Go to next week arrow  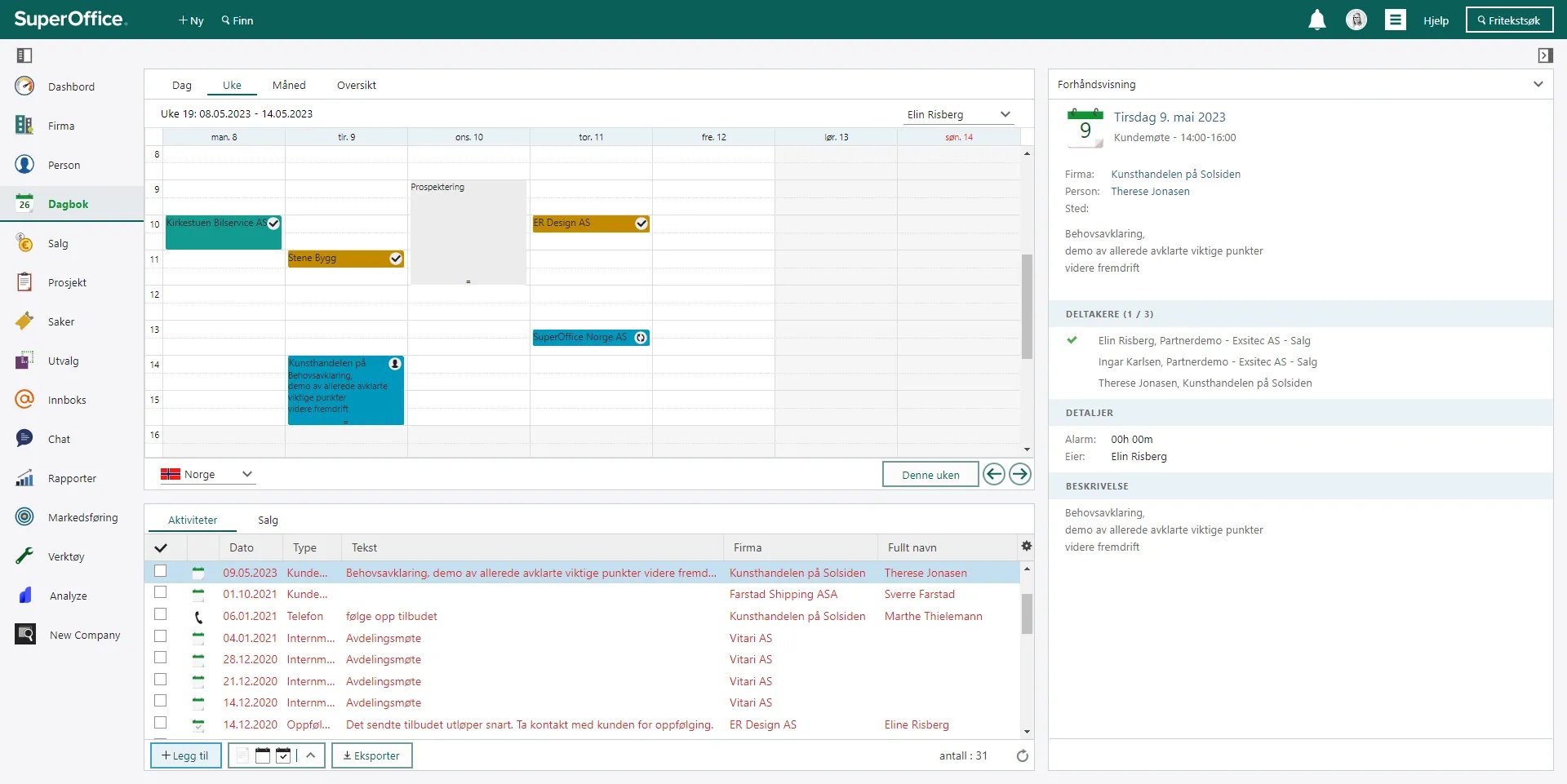[1019, 474]
